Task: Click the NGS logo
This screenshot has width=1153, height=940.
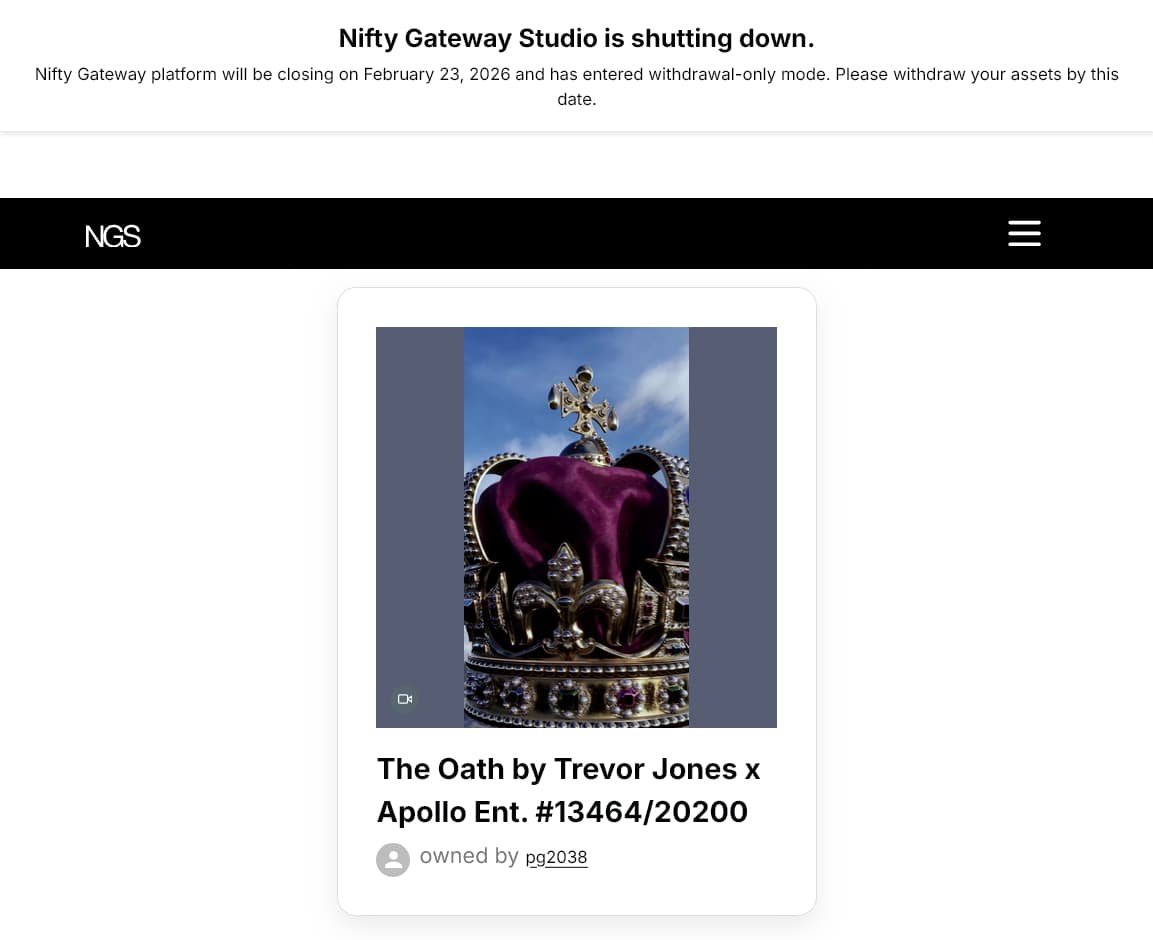Action: point(113,236)
